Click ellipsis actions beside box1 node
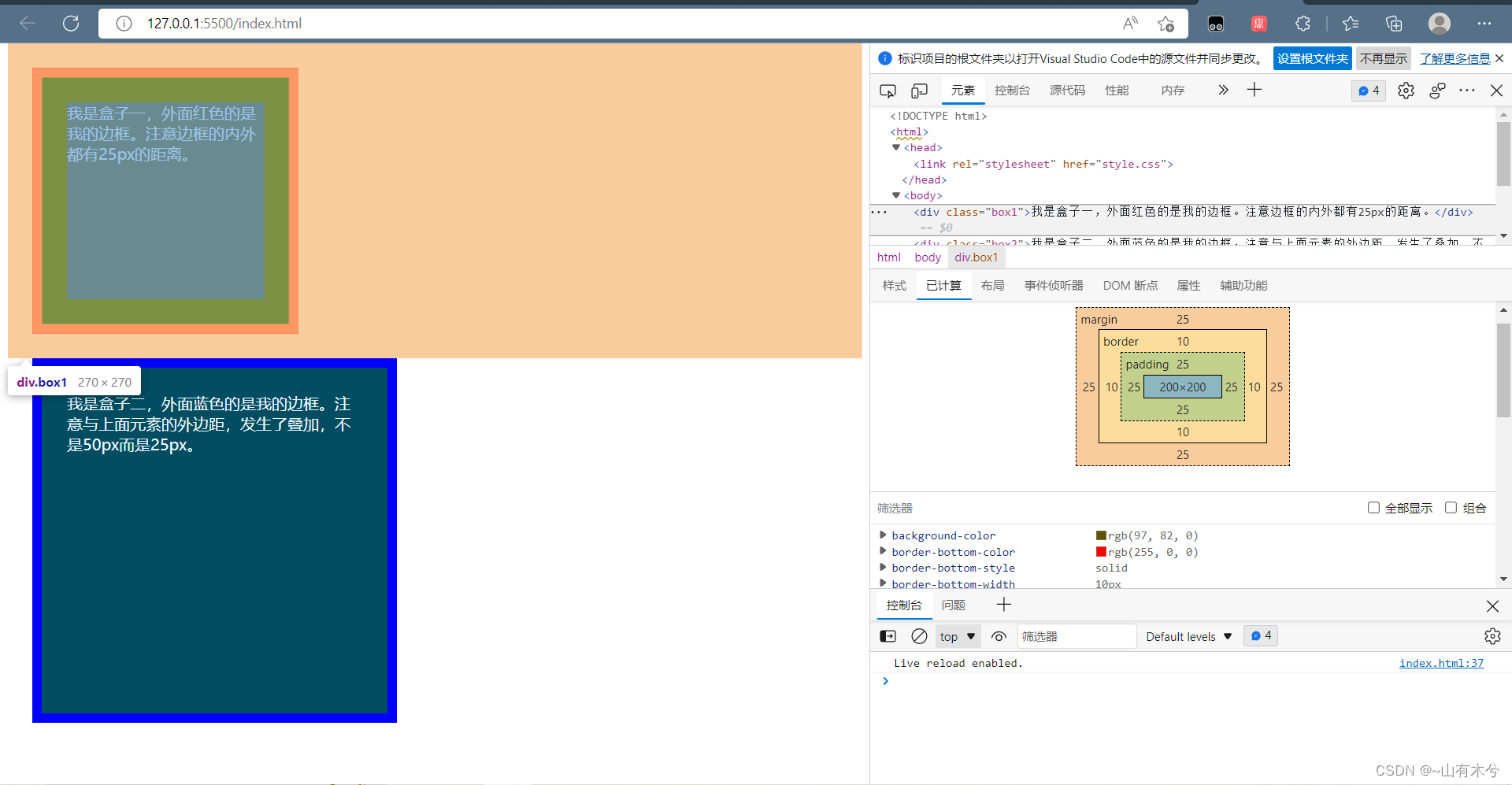 point(879,212)
